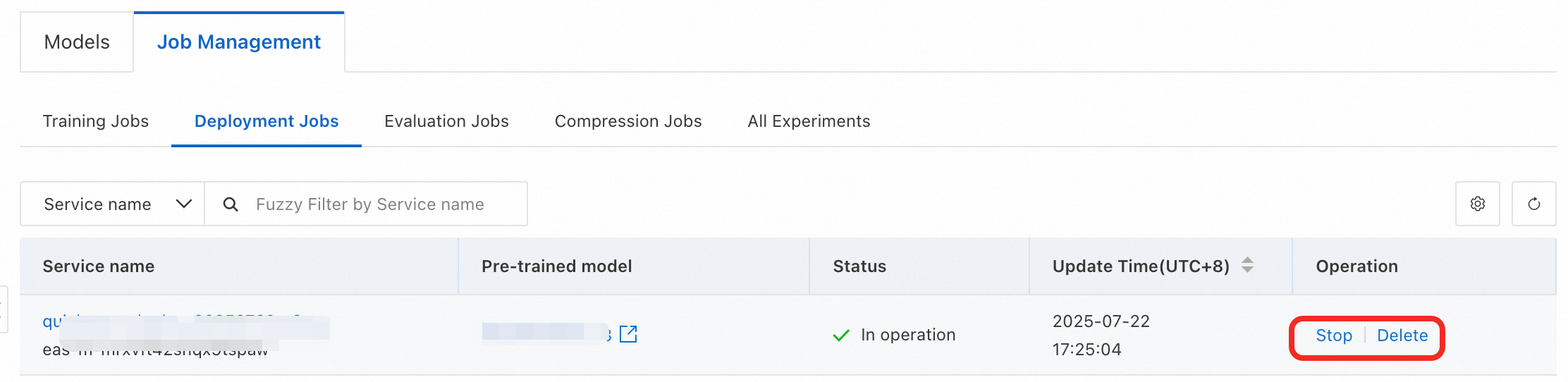The width and height of the screenshot is (1568, 382).
Task: Click the magnifier search icon
Action: coord(231,204)
